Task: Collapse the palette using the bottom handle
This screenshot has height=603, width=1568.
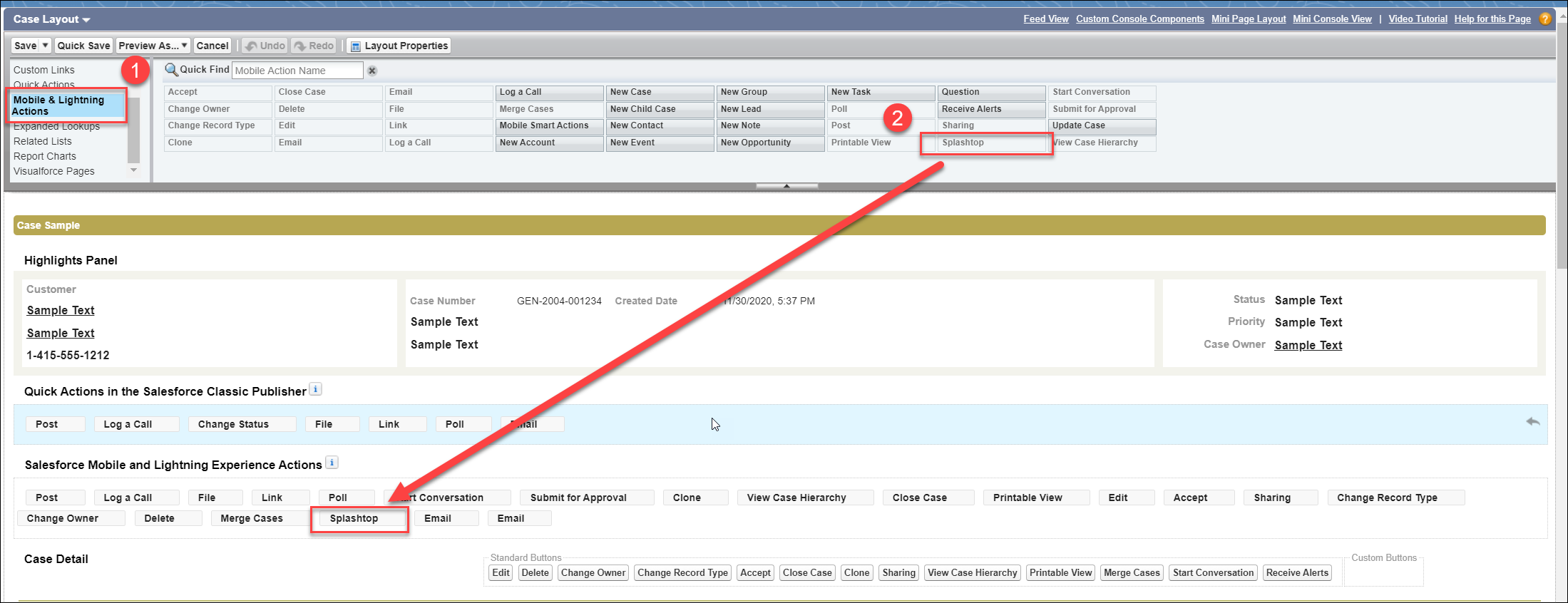Action: click(x=786, y=186)
